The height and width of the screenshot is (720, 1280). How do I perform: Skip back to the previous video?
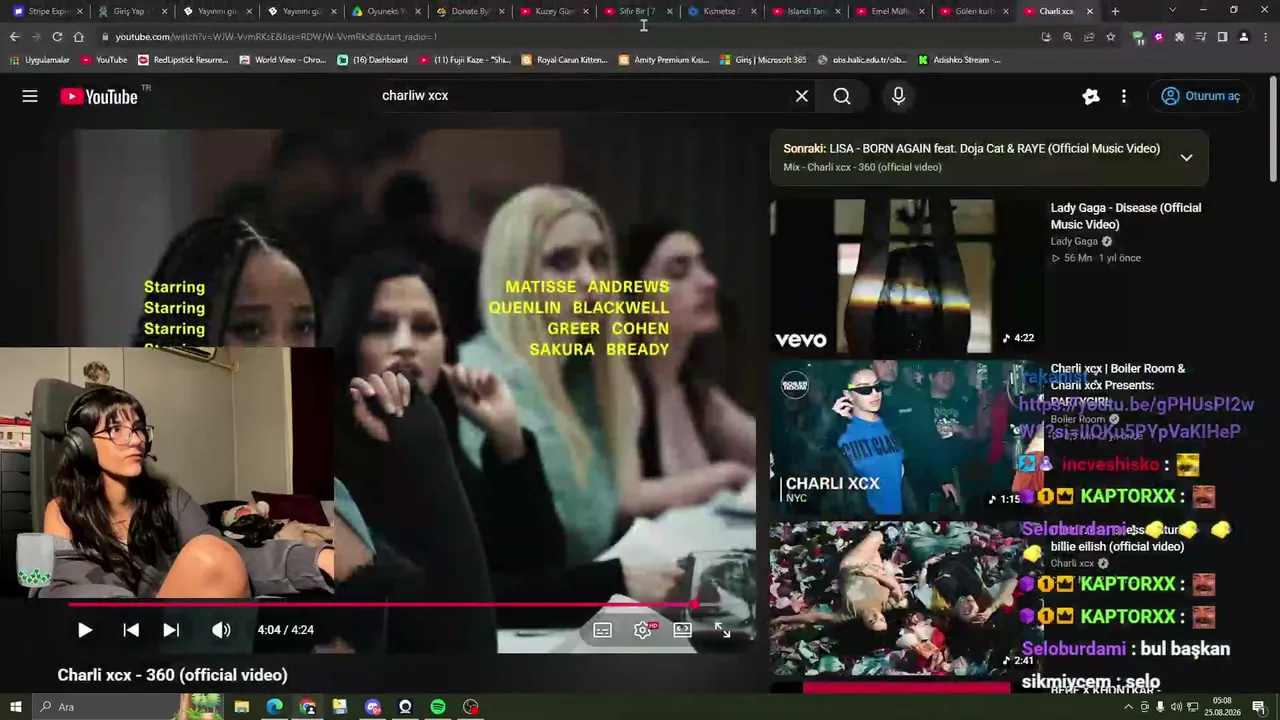click(x=131, y=630)
